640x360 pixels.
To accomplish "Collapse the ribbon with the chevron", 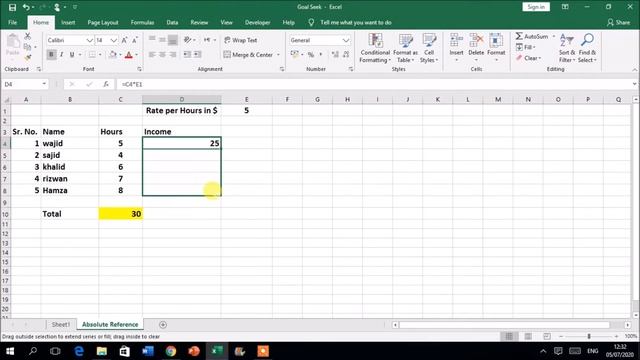I will point(635,70).
